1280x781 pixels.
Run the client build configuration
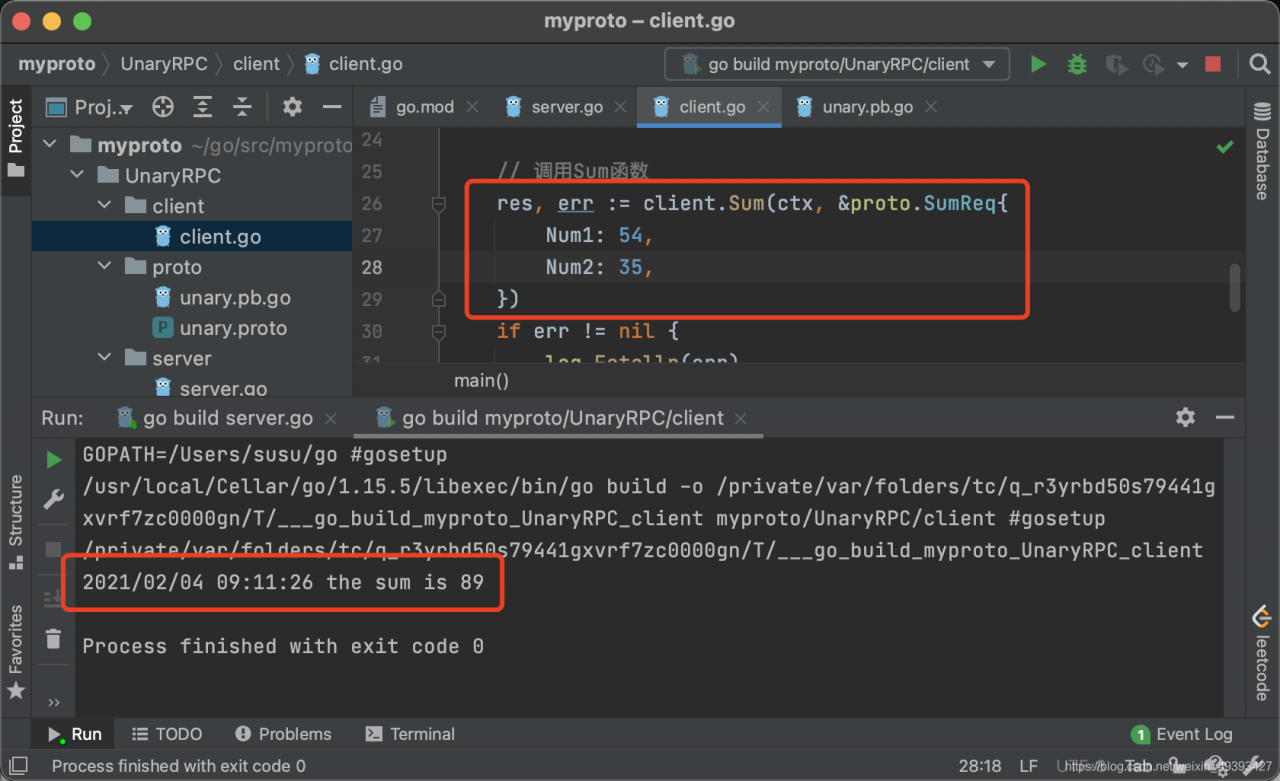tap(1038, 64)
